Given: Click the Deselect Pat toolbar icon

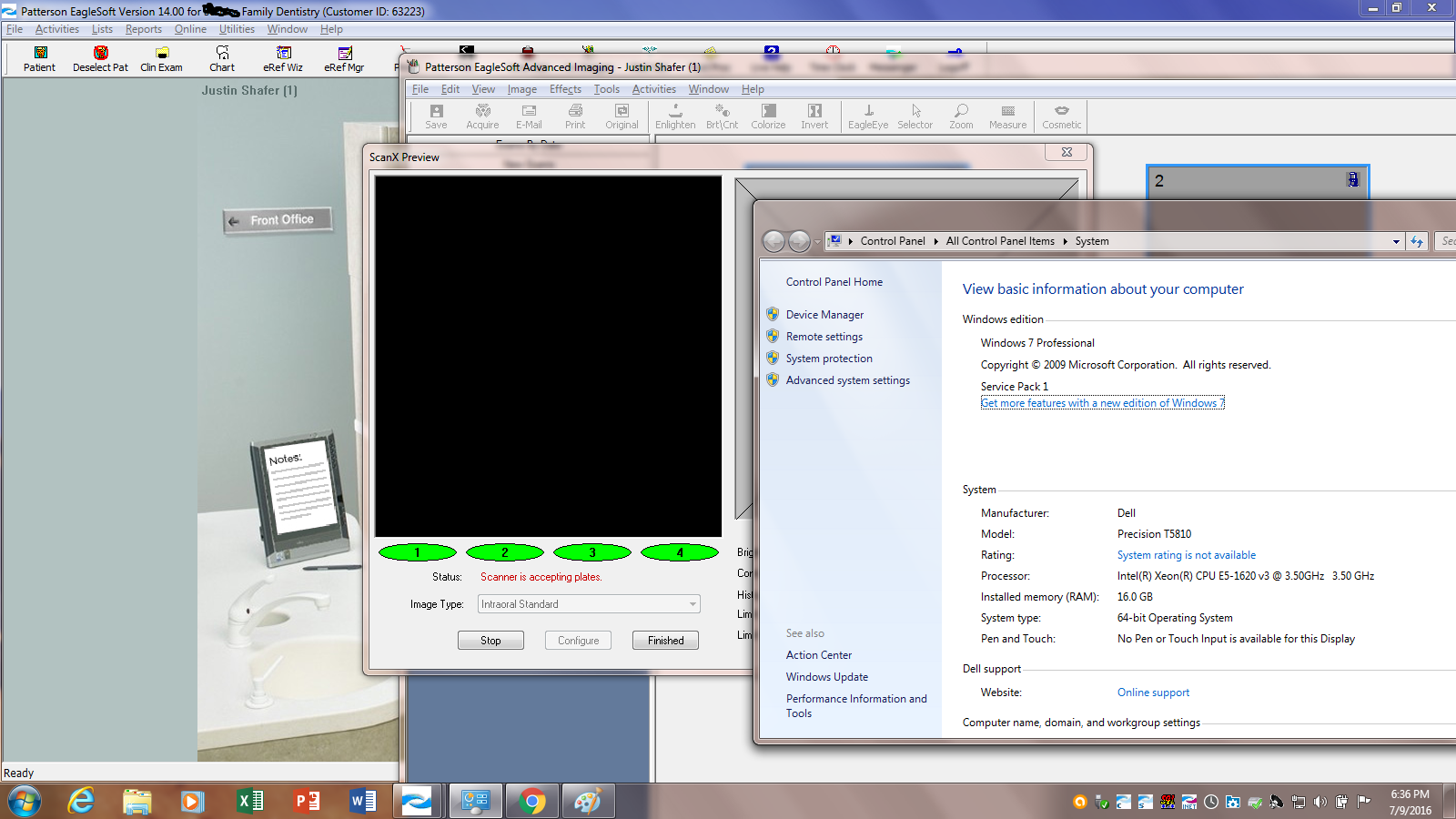Looking at the screenshot, I should click(100, 59).
